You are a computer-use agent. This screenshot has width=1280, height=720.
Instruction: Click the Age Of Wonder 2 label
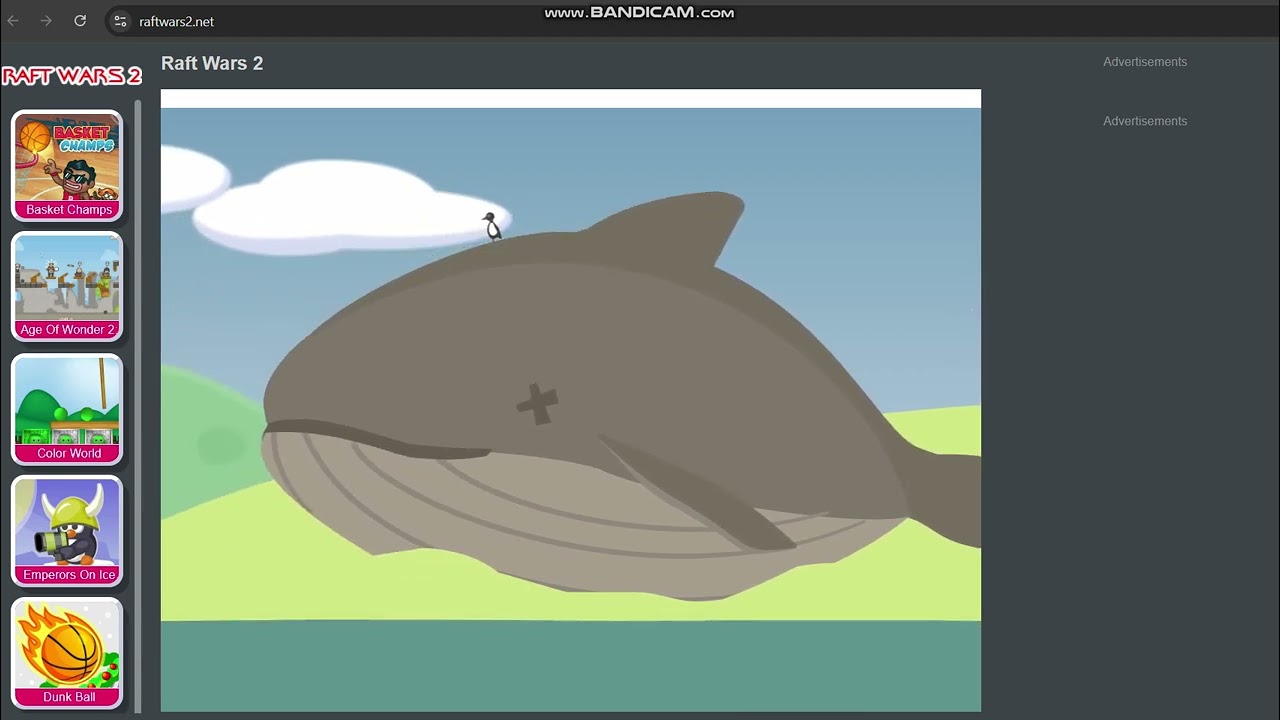68,330
